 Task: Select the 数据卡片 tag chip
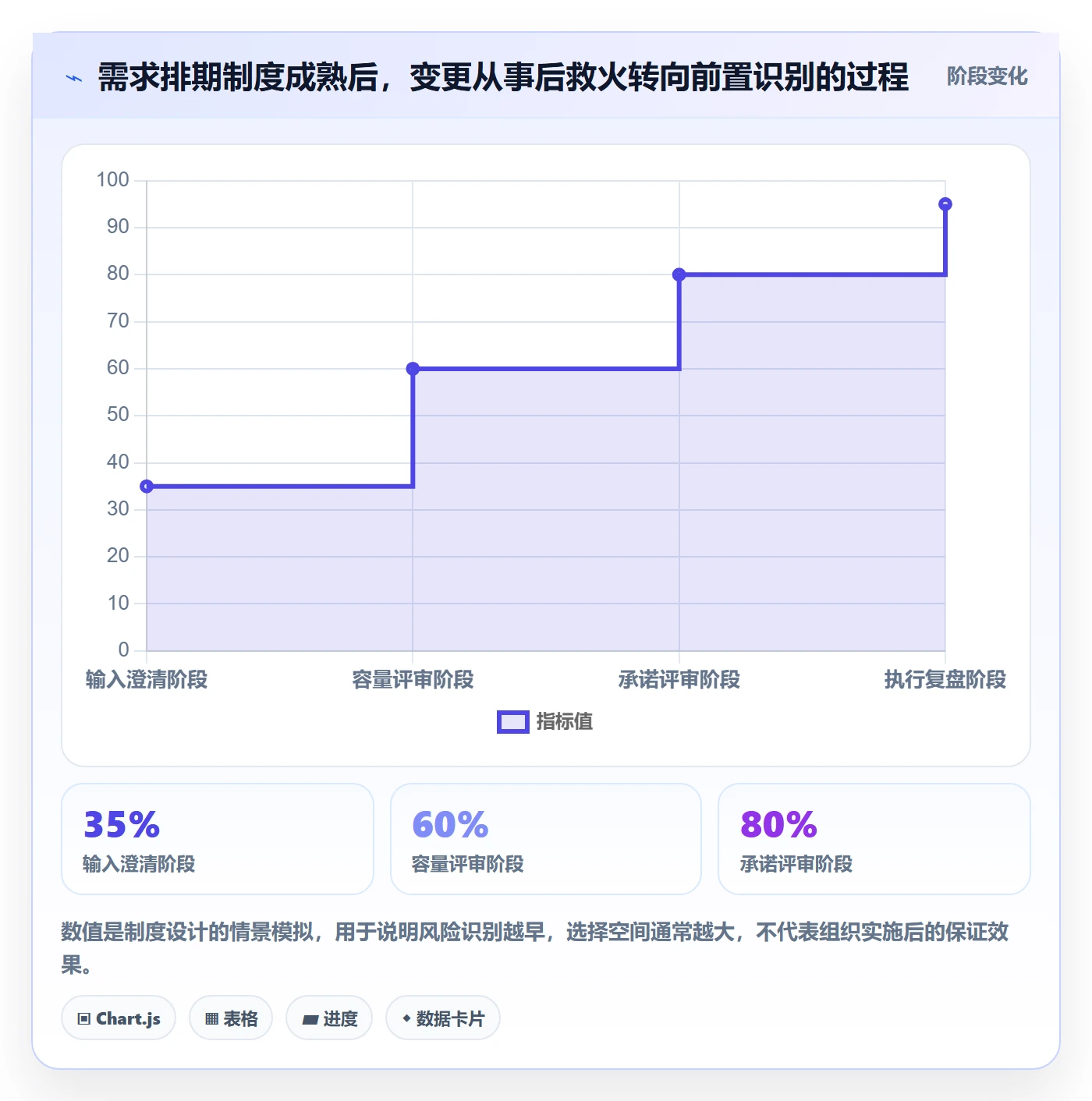[443, 1018]
